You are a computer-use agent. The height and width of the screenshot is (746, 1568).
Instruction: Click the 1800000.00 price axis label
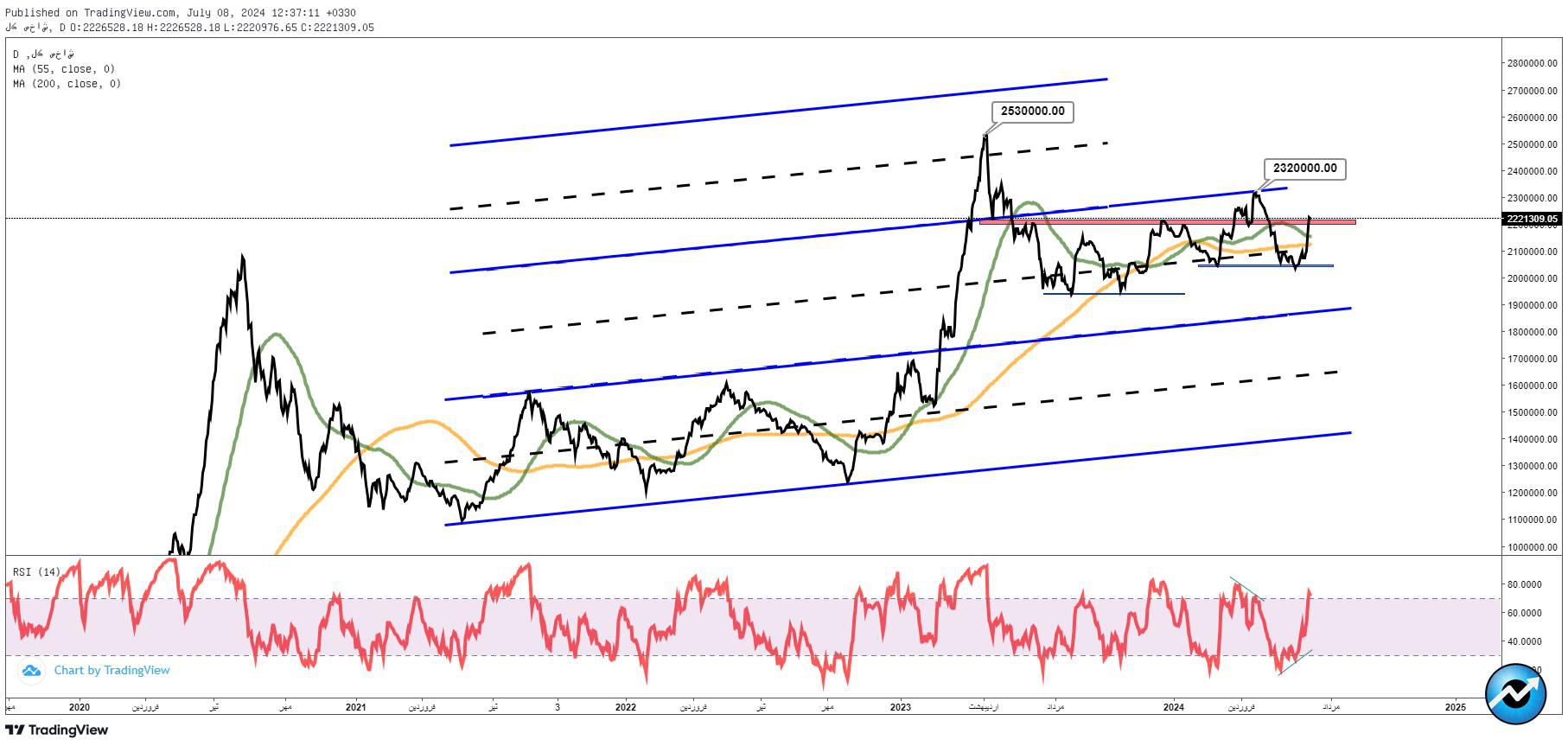[1532, 332]
